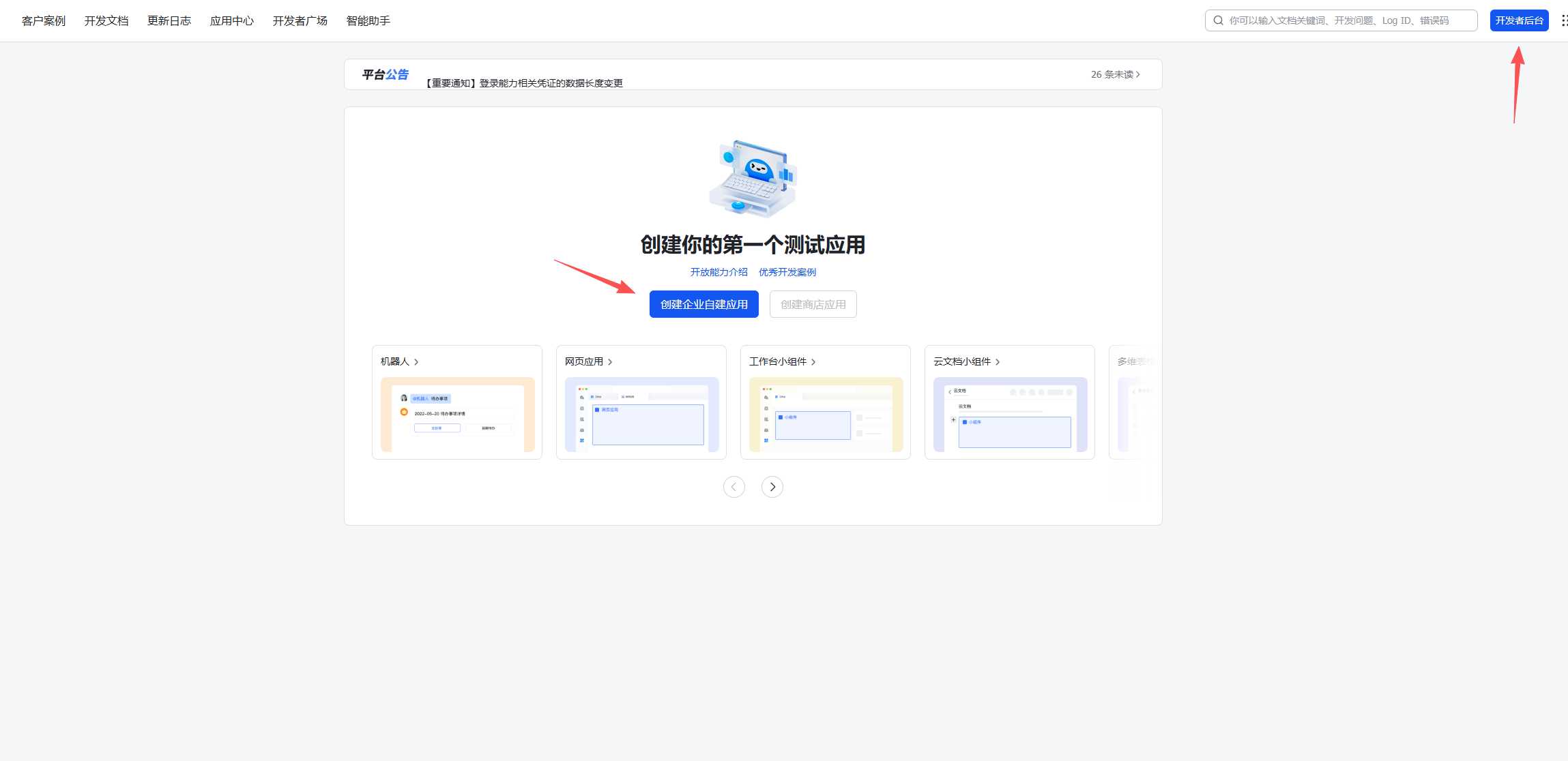Open the 开发文档 menu item
This screenshot has width=1568, height=761.
pos(106,20)
